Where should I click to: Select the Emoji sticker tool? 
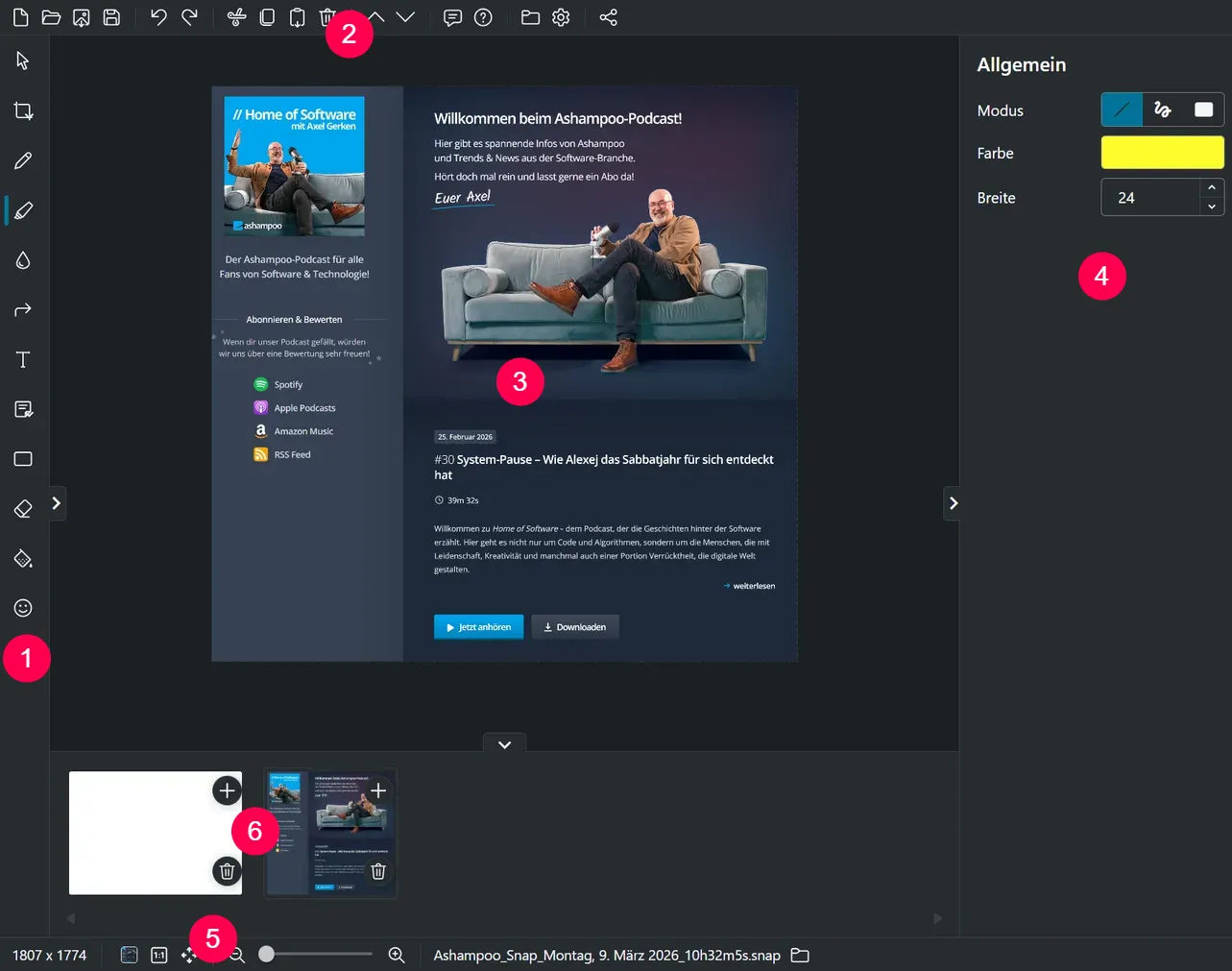tap(23, 608)
